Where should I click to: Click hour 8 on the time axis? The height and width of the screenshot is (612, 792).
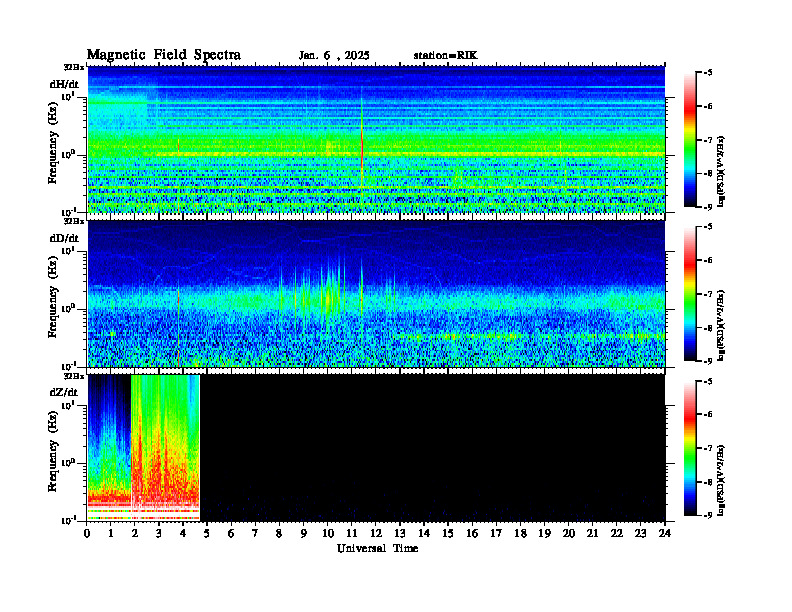[x=279, y=534]
